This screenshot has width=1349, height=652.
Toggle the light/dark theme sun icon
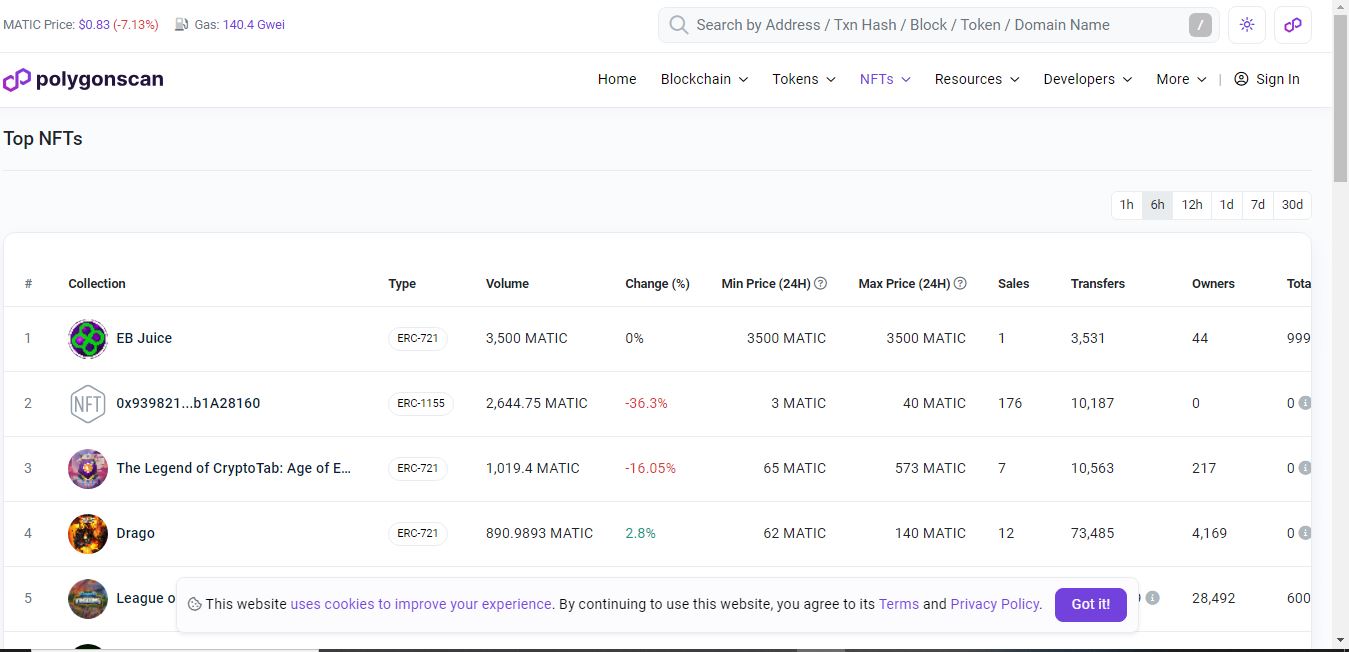click(x=1246, y=25)
